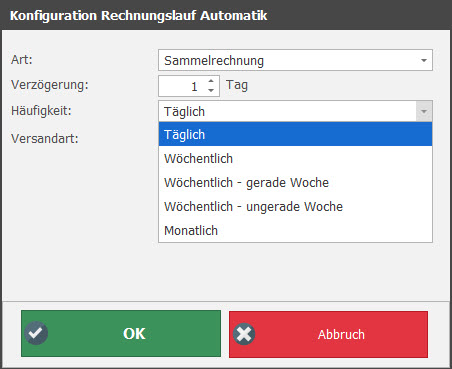The height and width of the screenshot is (369, 452).
Task: Increase Verzögerung with the up arrow
Action: tap(211, 81)
